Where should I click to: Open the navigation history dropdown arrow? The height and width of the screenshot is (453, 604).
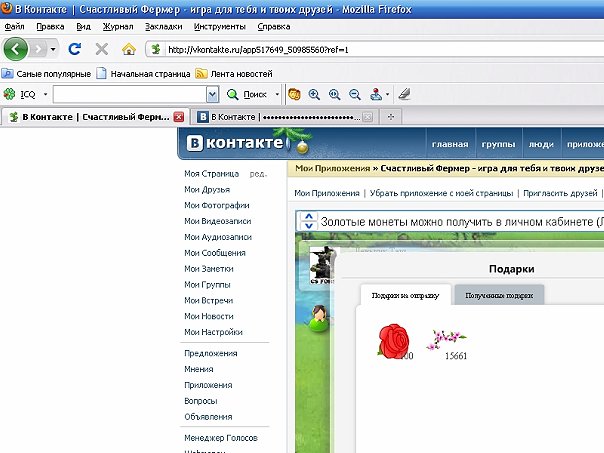click(53, 49)
